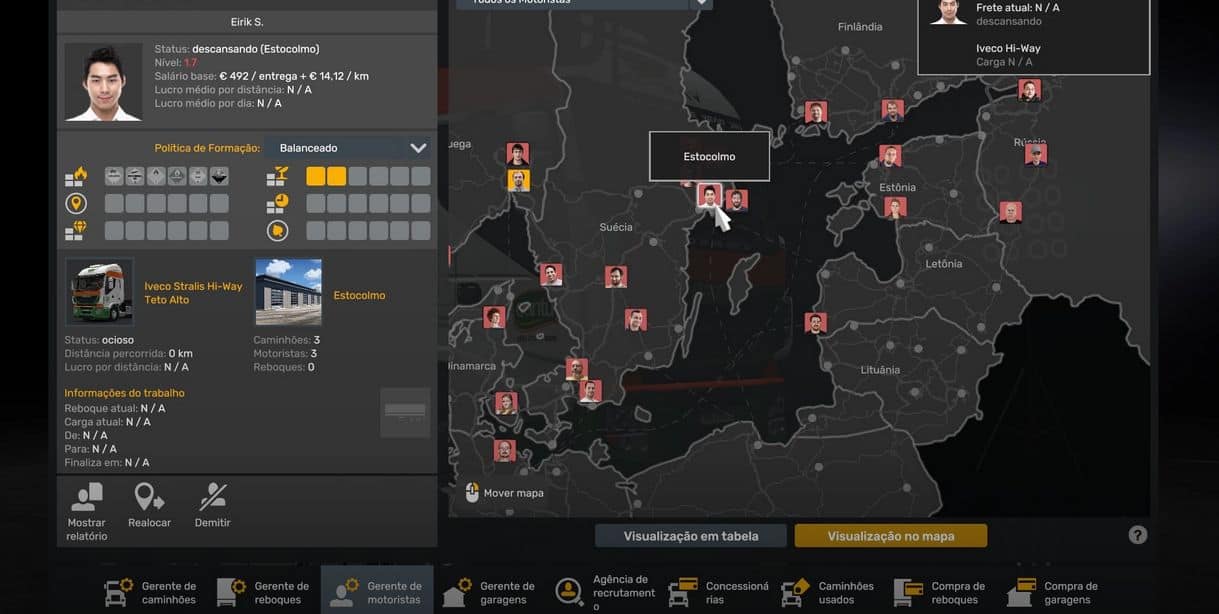Screen dimensions: 1219x614
Task: Open Agência de recrutamento tab
Action: pos(604,592)
